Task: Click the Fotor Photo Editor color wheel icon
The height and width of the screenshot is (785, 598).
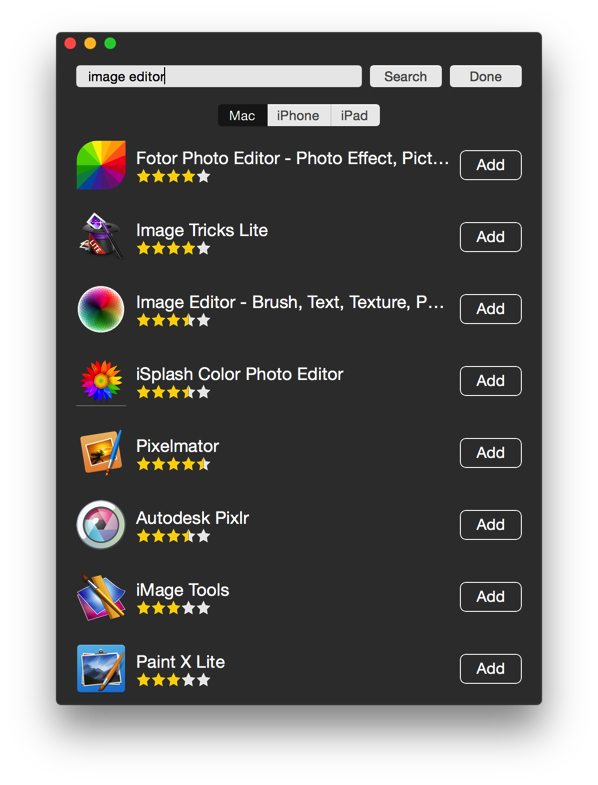Action: coord(101,165)
